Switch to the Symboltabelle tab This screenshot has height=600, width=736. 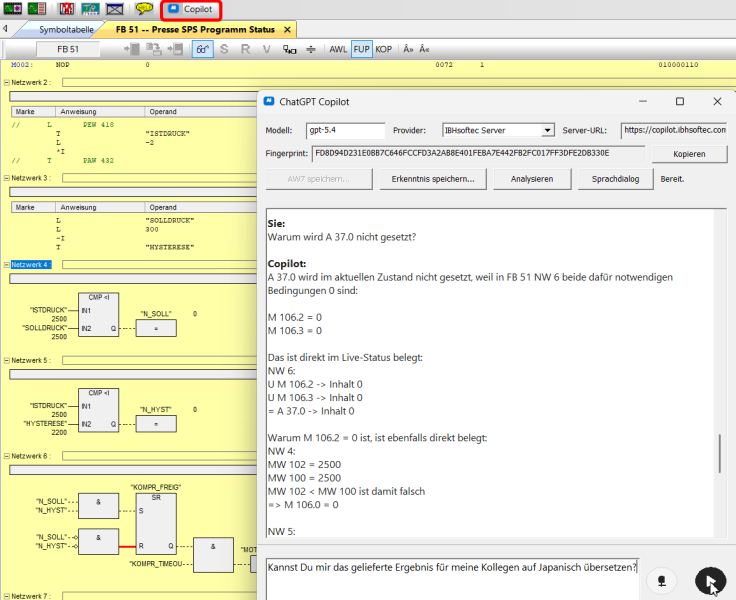pos(66,30)
